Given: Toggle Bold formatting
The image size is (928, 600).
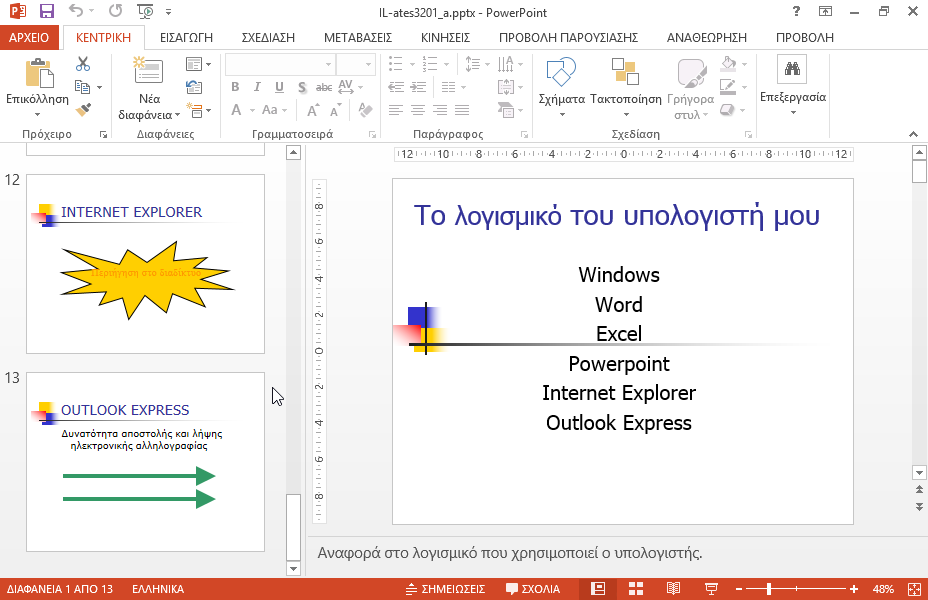Looking at the screenshot, I should 236,87.
